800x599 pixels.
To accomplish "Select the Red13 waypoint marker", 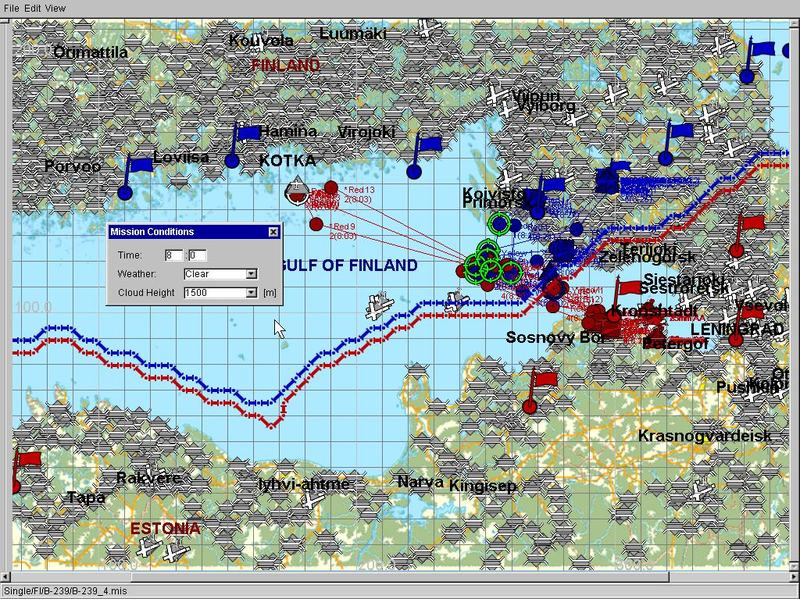I will click(331, 188).
